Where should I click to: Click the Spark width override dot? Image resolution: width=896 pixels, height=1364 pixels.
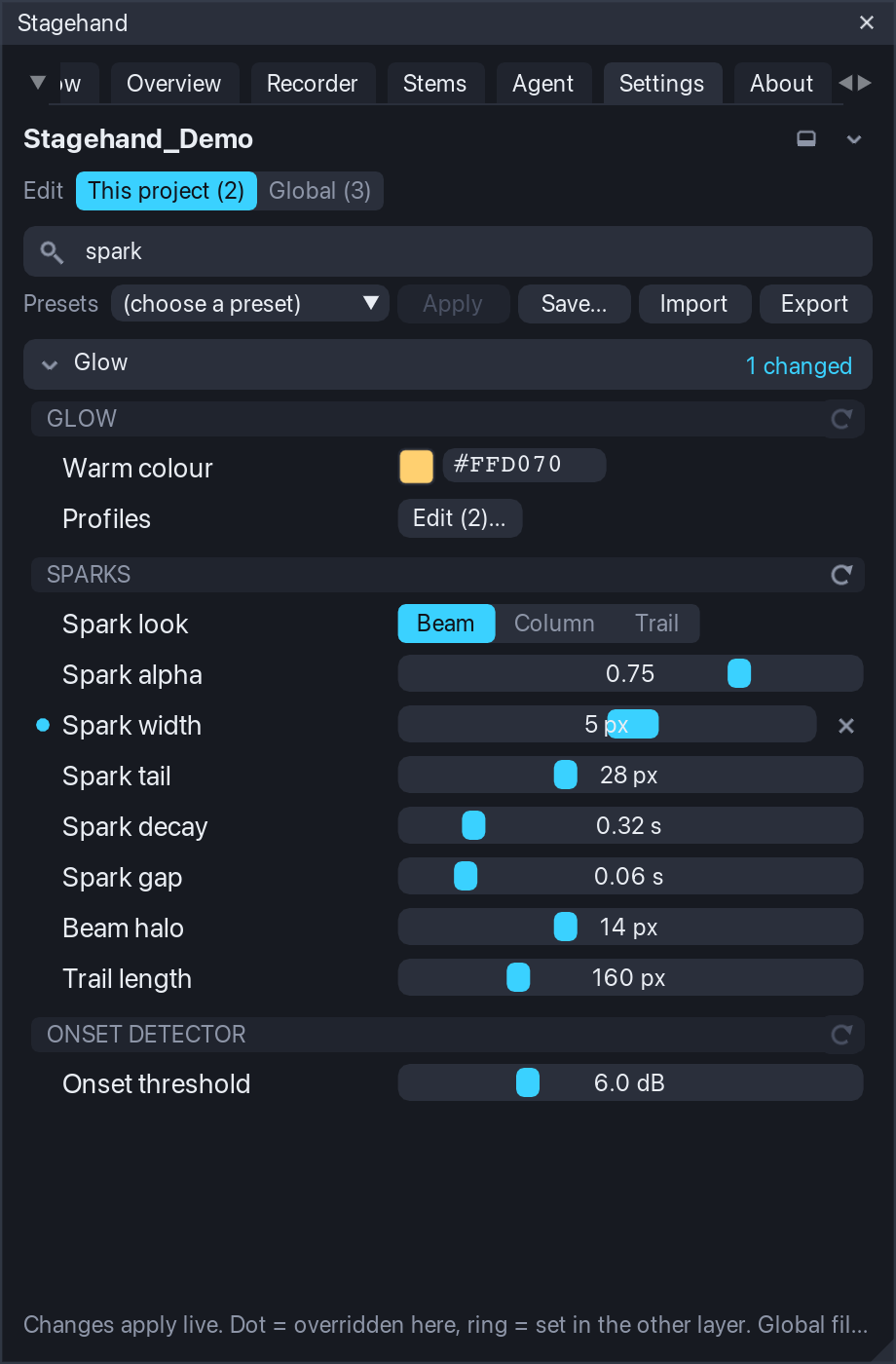coord(42,725)
